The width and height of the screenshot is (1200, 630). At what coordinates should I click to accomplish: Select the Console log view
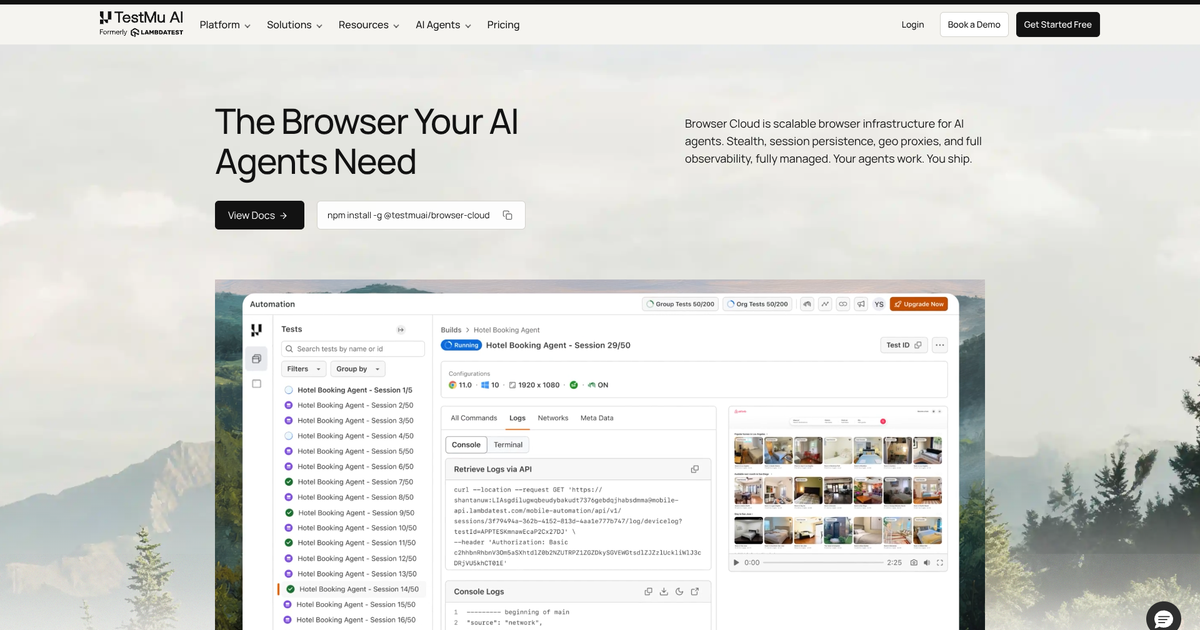(466, 444)
